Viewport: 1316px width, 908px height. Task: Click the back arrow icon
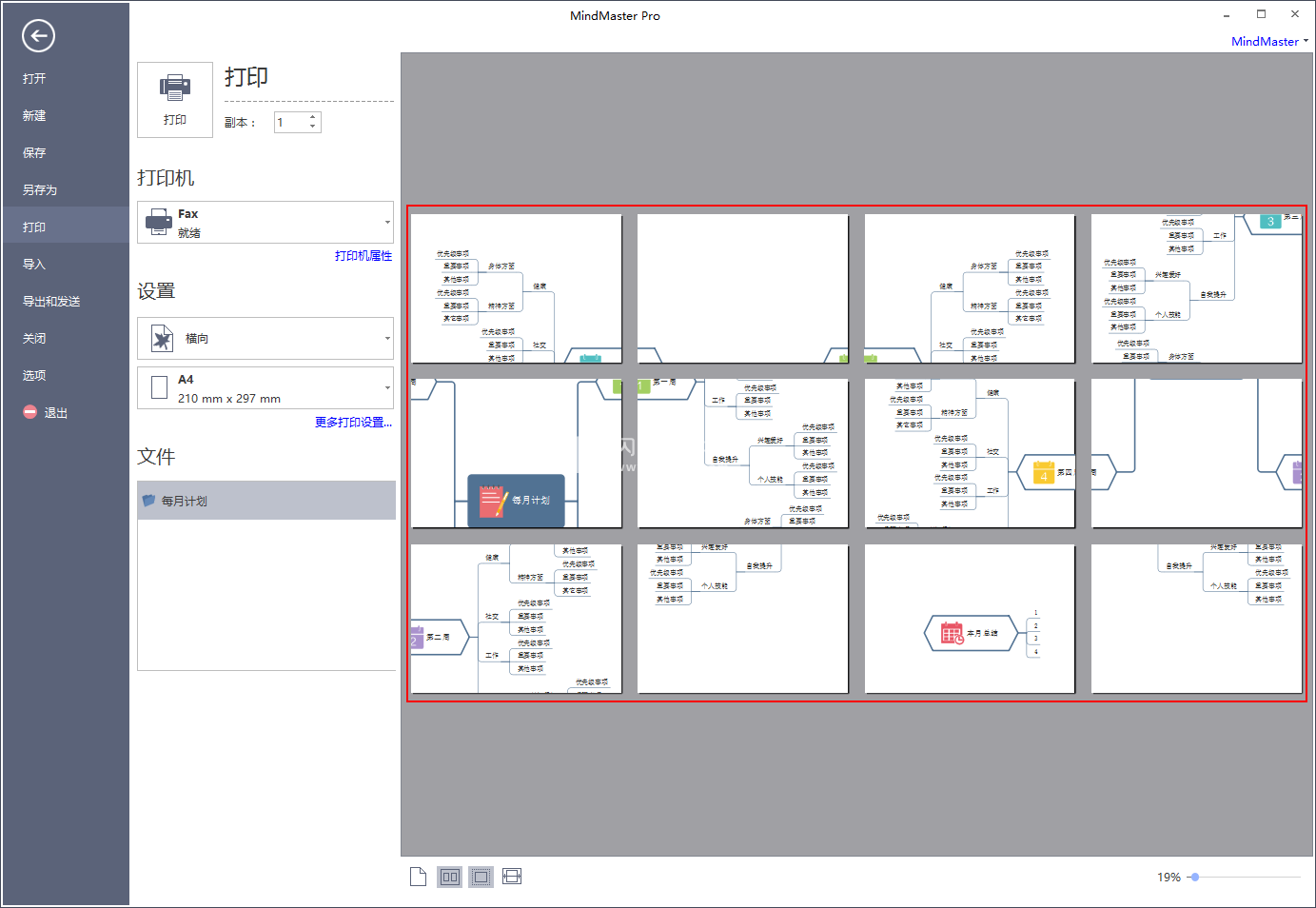[x=38, y=36]
